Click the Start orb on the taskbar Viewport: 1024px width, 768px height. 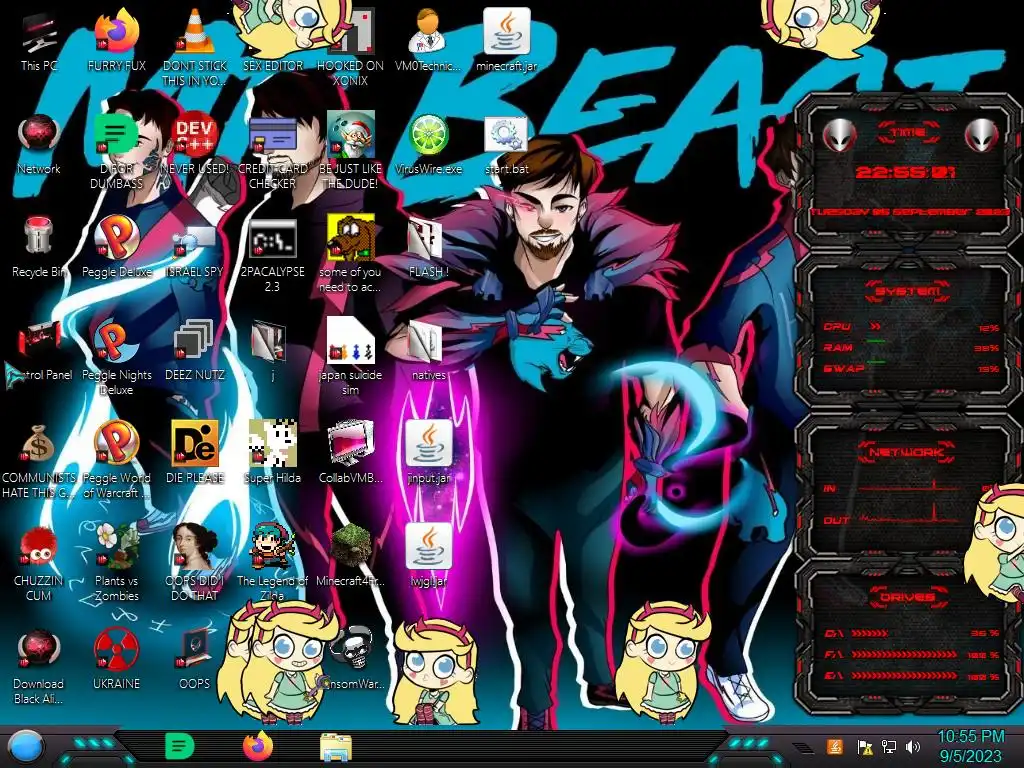(x=26, y=746)
